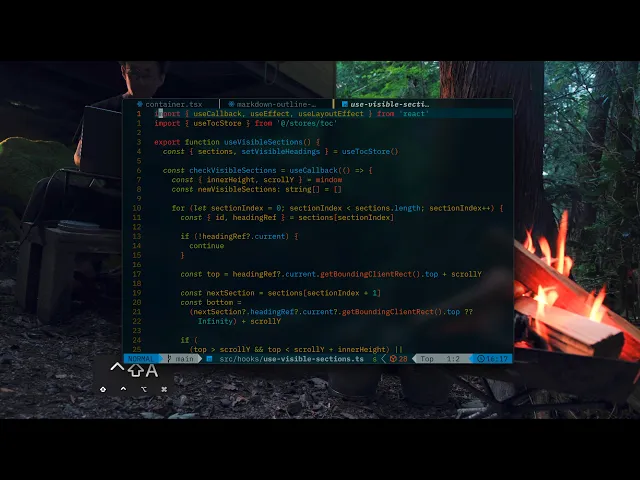Click the large shift arrow in keystroke overlay
This screenshot has width=640, height=480.
tap(136, 370)
